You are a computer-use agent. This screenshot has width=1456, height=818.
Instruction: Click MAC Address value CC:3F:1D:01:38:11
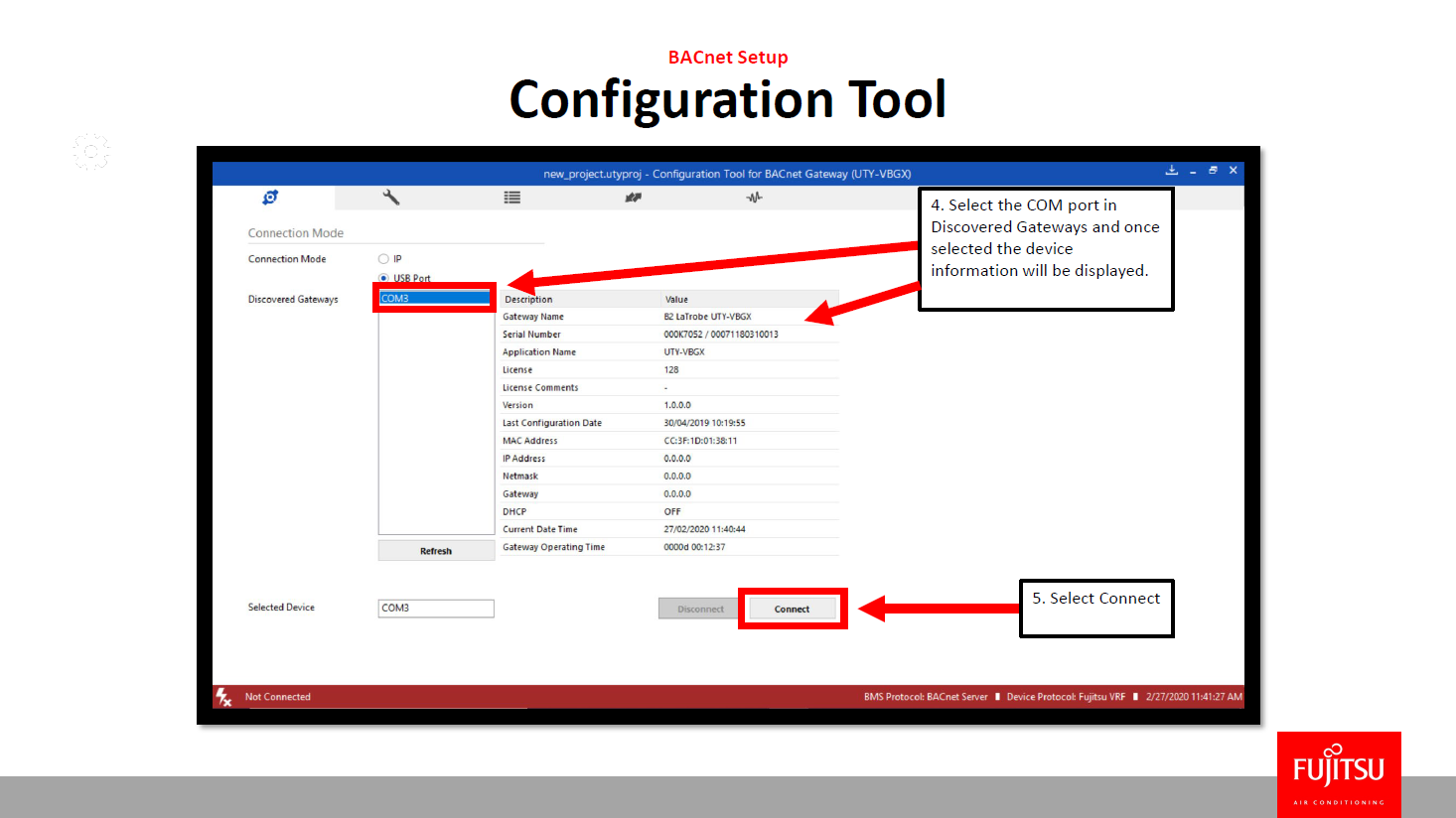(x=700, y=441)
